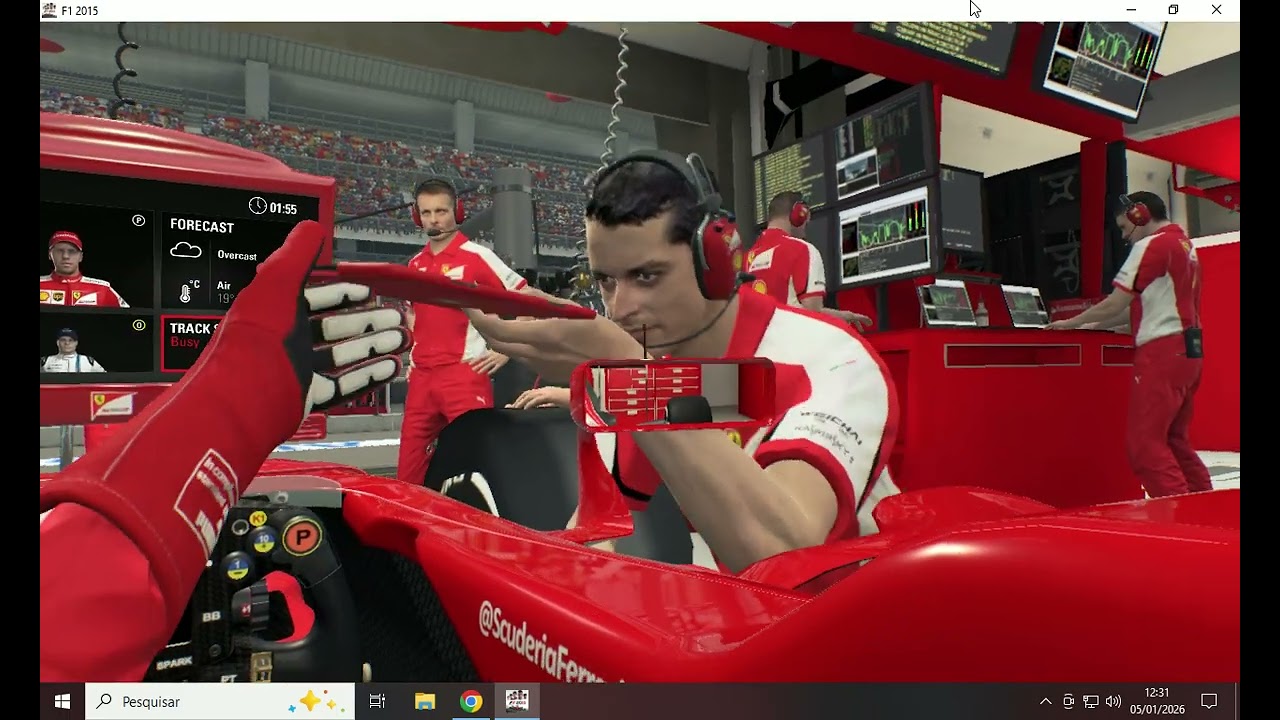
Task: Open network settings from the tray icon
Action: click(1091, 702)
